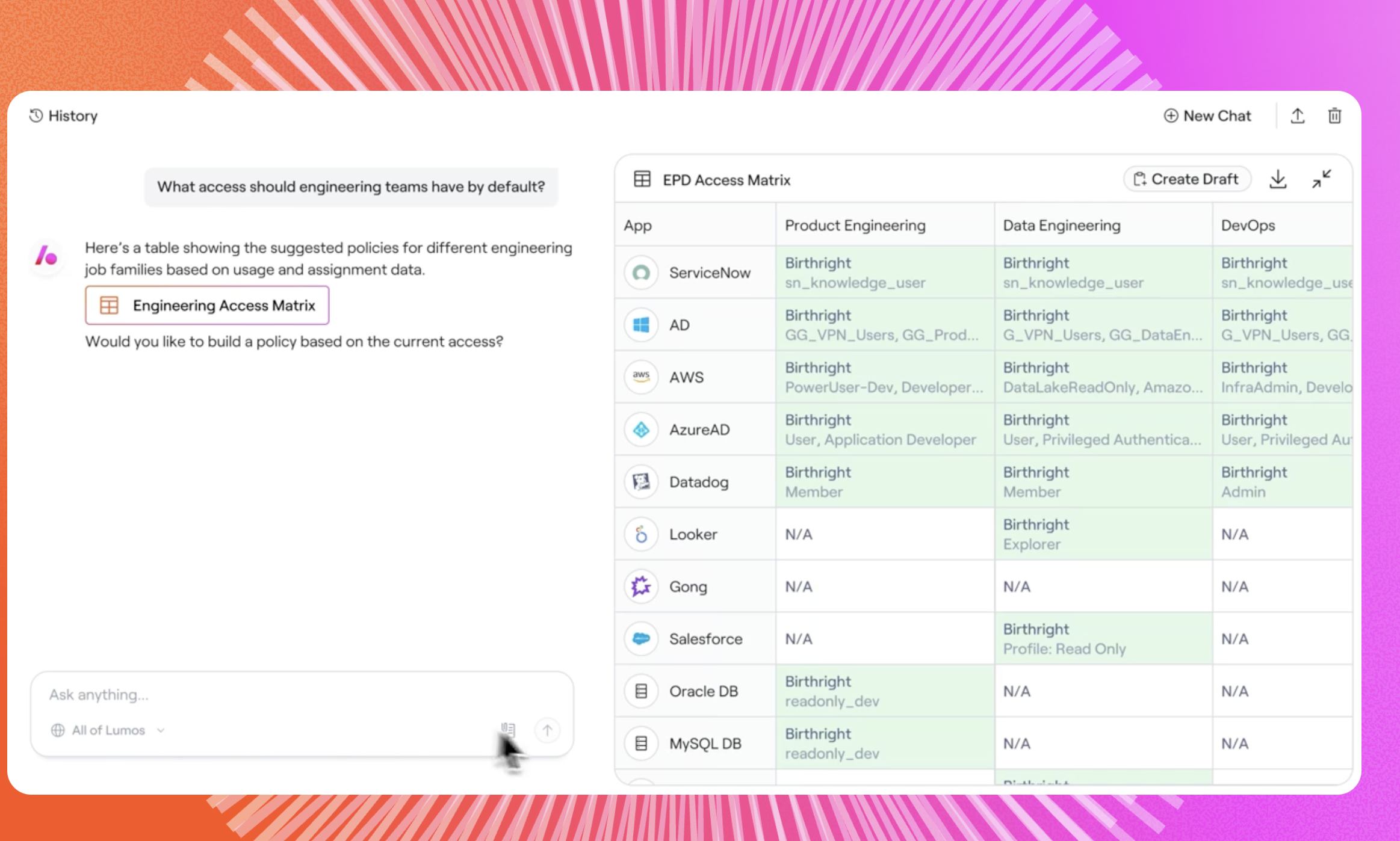Click the share/upload icon at top

[1297, 116]
